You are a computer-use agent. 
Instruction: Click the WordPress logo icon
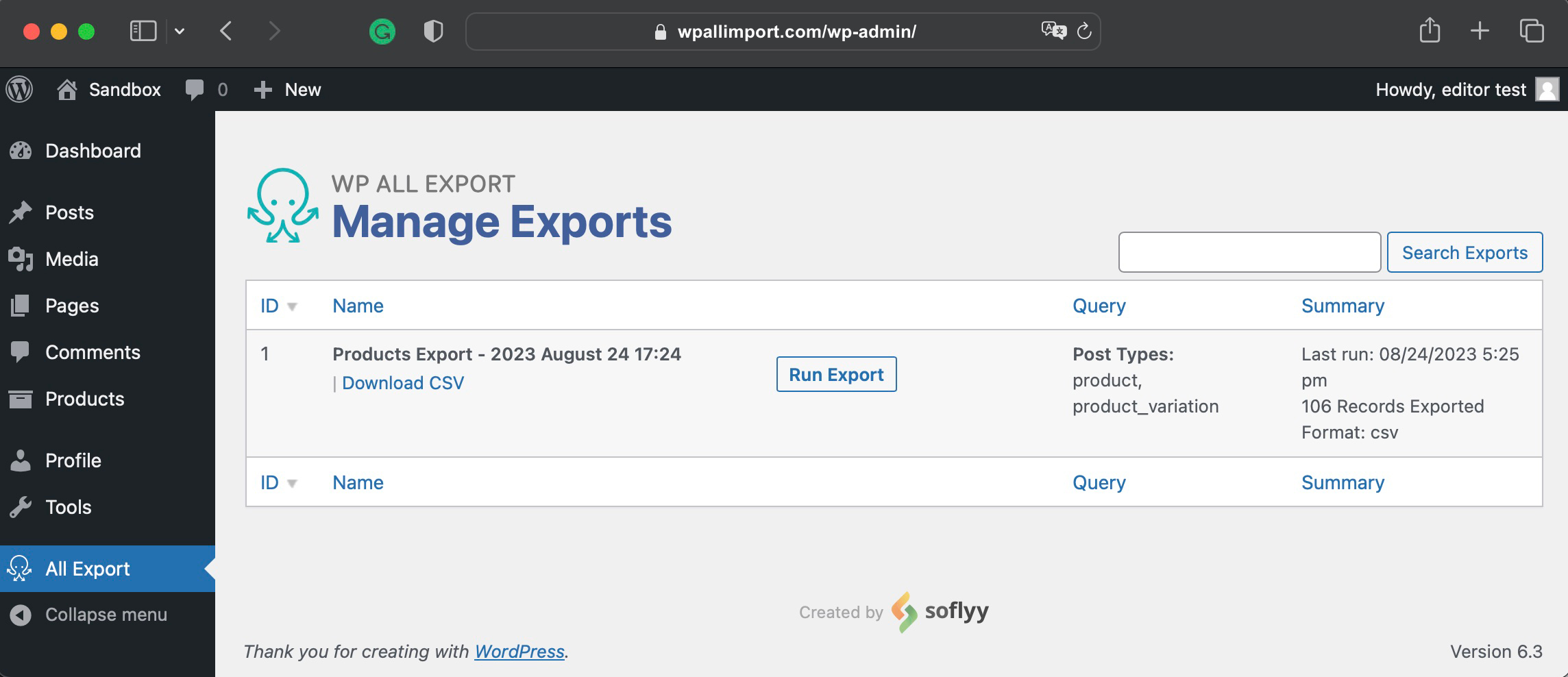pos(20,90)
